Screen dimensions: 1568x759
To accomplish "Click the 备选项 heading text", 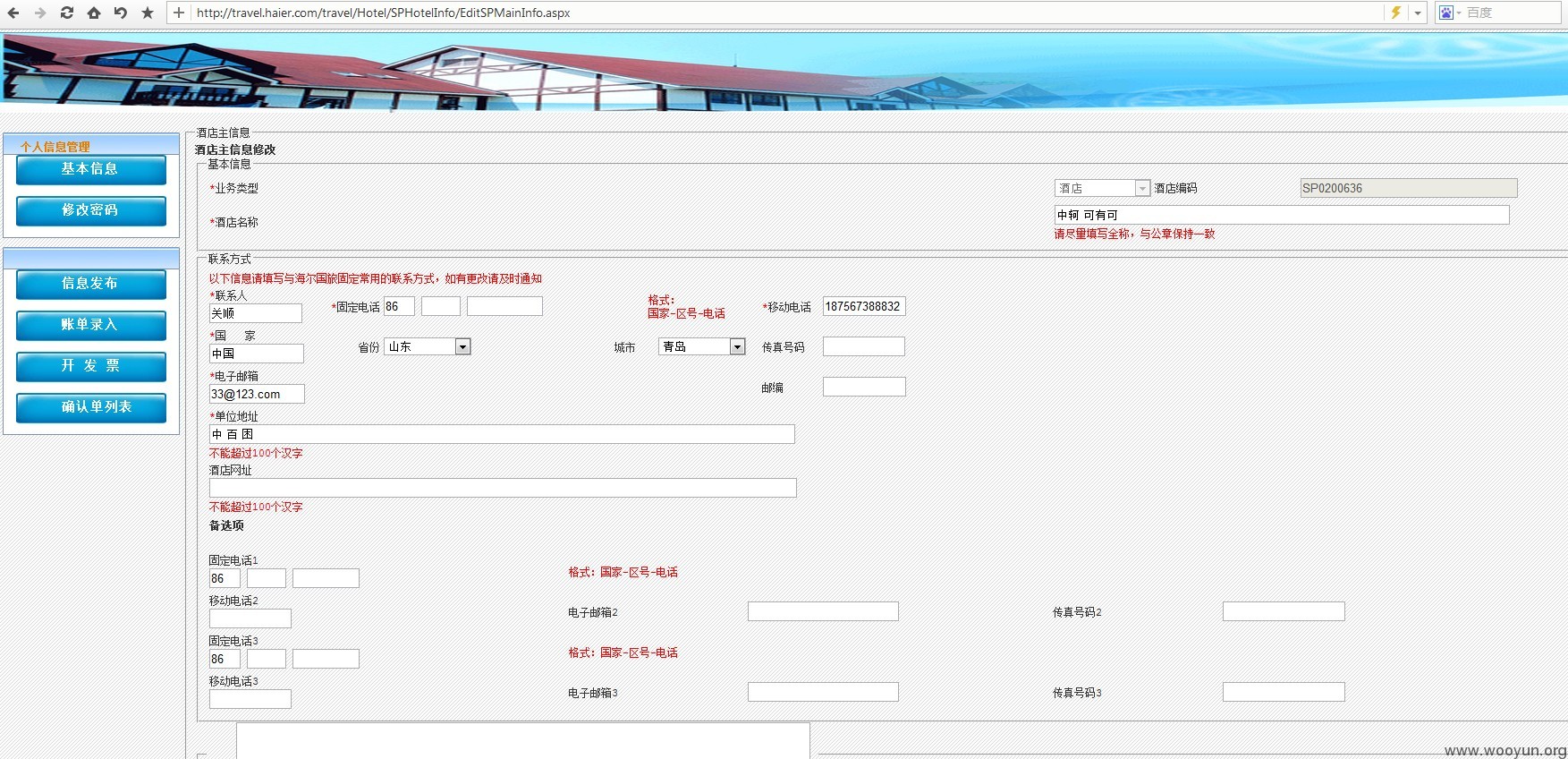I will tap(226, 526).
